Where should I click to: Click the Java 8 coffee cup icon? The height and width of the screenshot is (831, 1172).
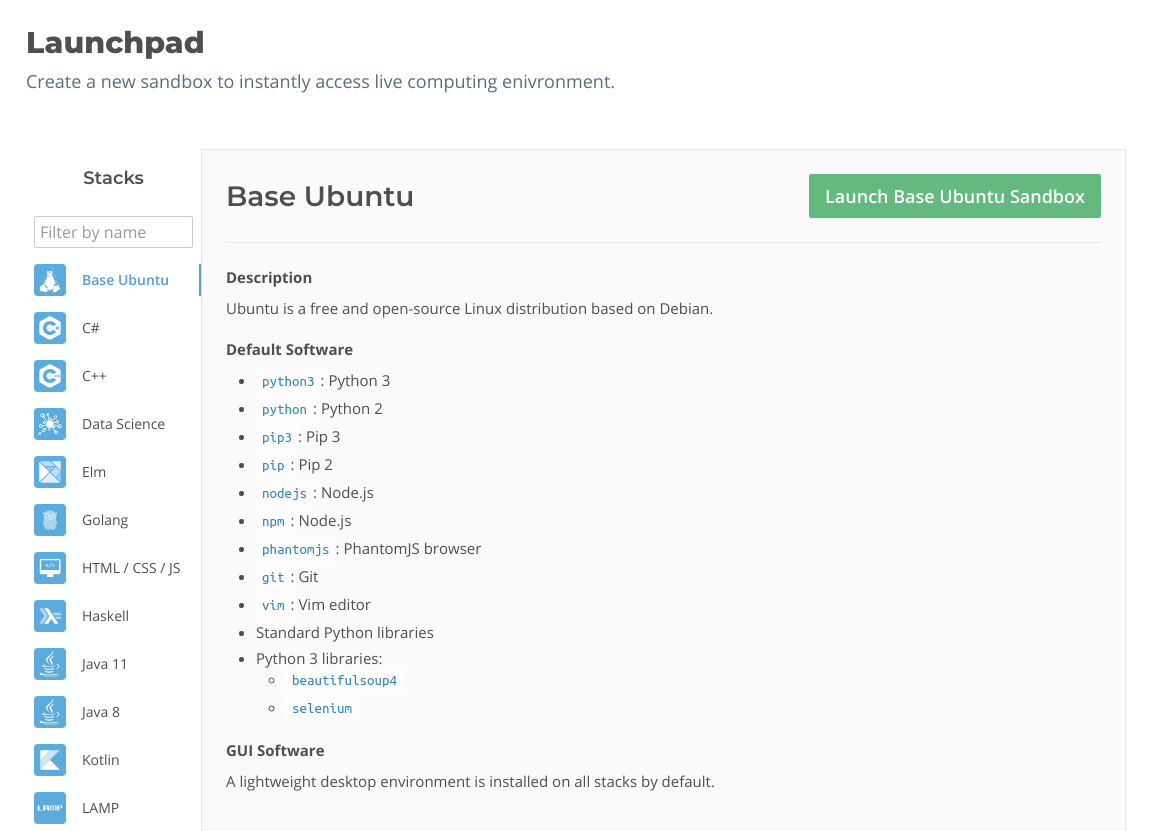tap(50, 712)
